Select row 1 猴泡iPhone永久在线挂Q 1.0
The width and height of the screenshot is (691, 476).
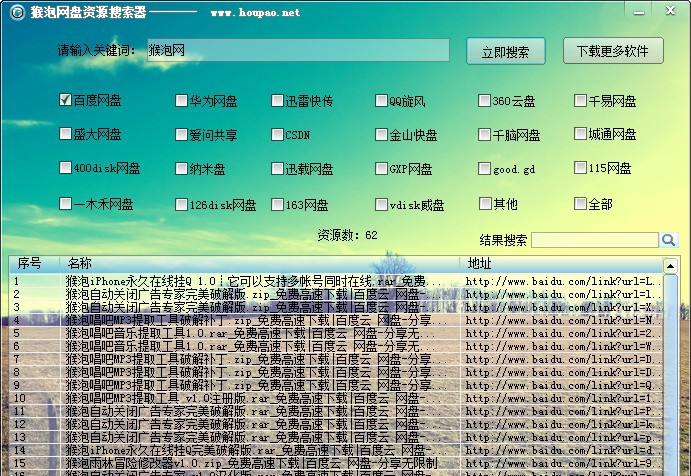(x=336, y=281)
